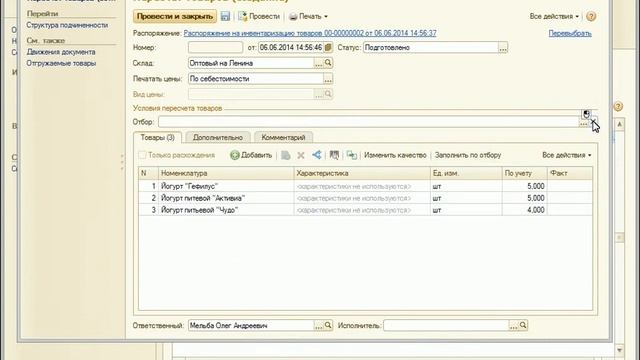Click the Статус field Подготовлено
This screenshot has height=360, width=640.
[431, 48]
